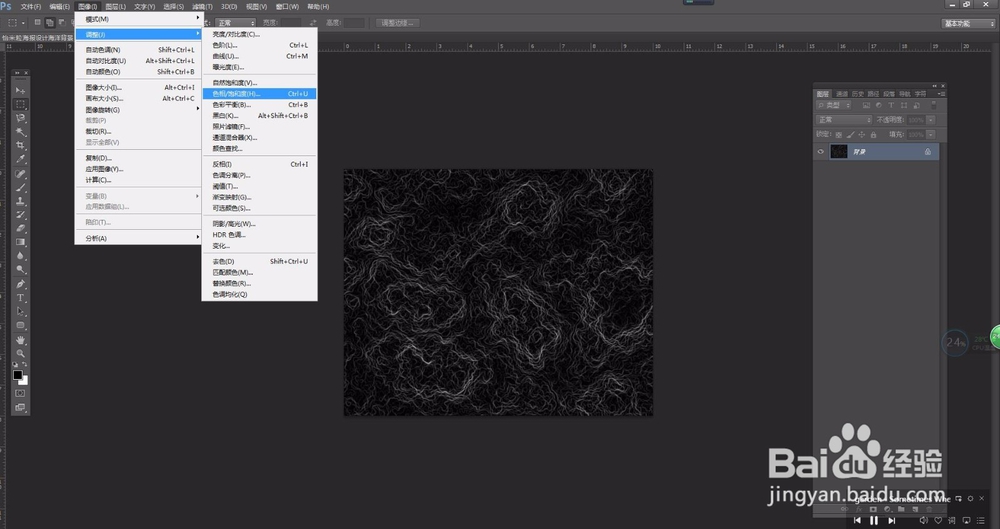The height and width of the screenshot is (529, 1000).
Task: Click the 背景 layer thumbnail
Action: [x=839, y=152]
